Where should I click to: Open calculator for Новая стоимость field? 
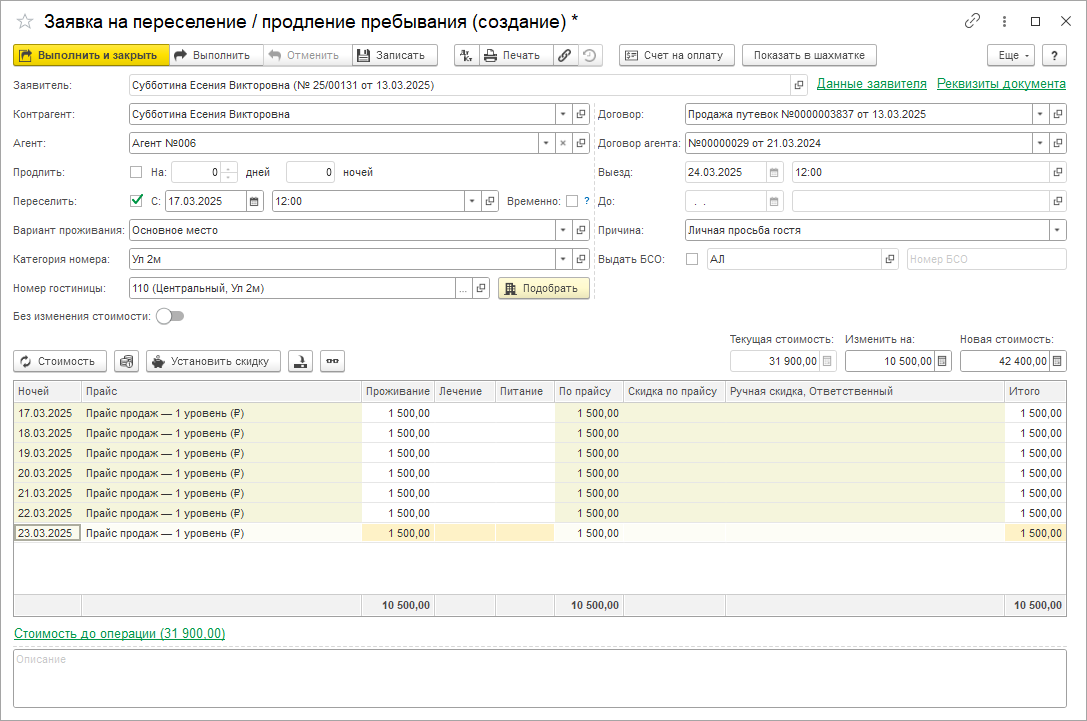pos(1058,361)
